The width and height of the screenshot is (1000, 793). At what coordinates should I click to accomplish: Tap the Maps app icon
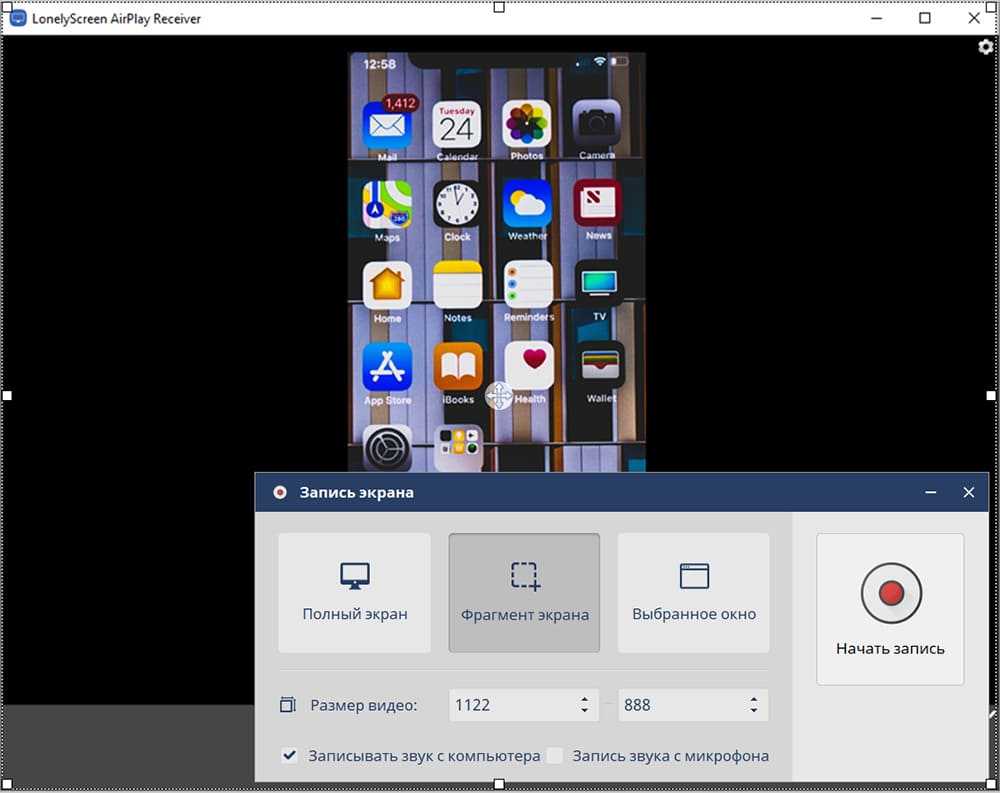pos(387,205)
